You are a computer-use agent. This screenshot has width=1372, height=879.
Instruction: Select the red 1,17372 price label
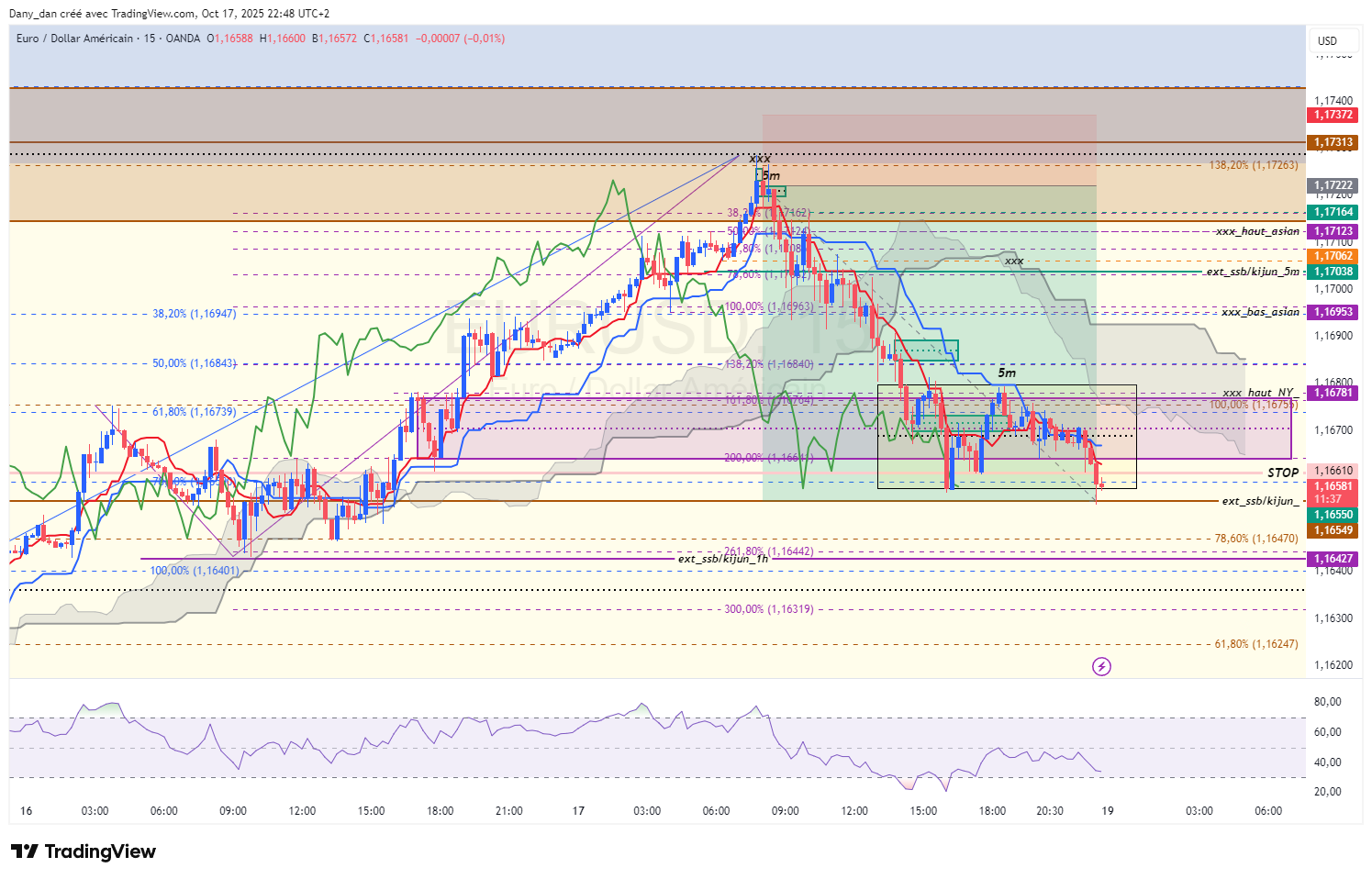pos(1333,115)
